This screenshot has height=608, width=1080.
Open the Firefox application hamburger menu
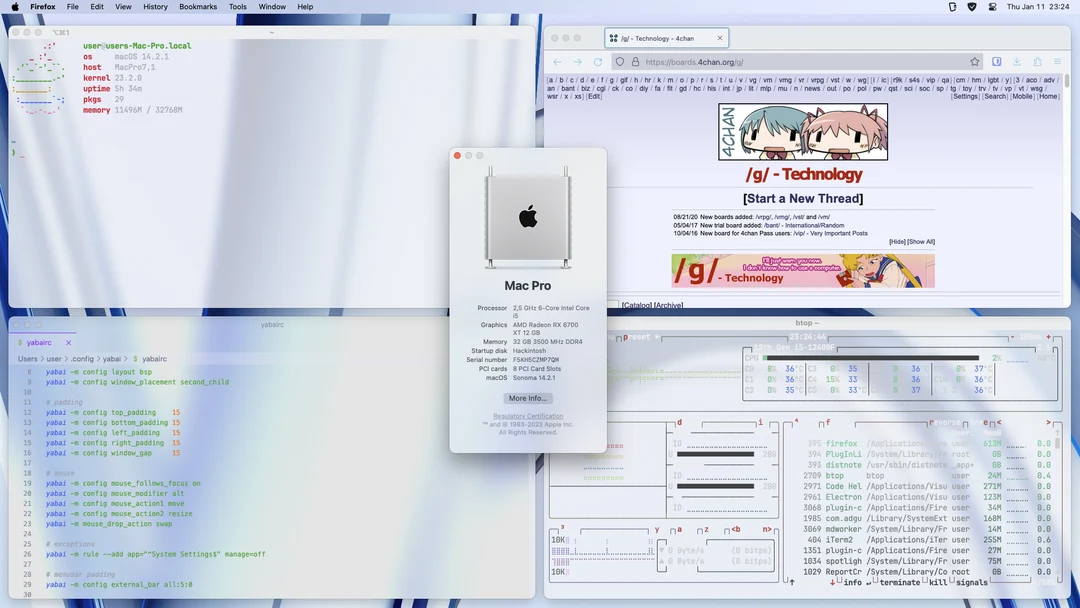(1057, 61)
